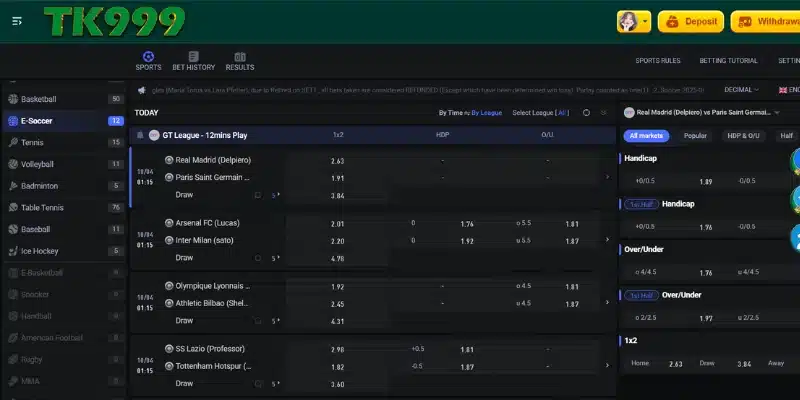Expand the Real Madrid match row arrow
The height and width of the screenshot is (400, 800).
click(x=607, y=177)
